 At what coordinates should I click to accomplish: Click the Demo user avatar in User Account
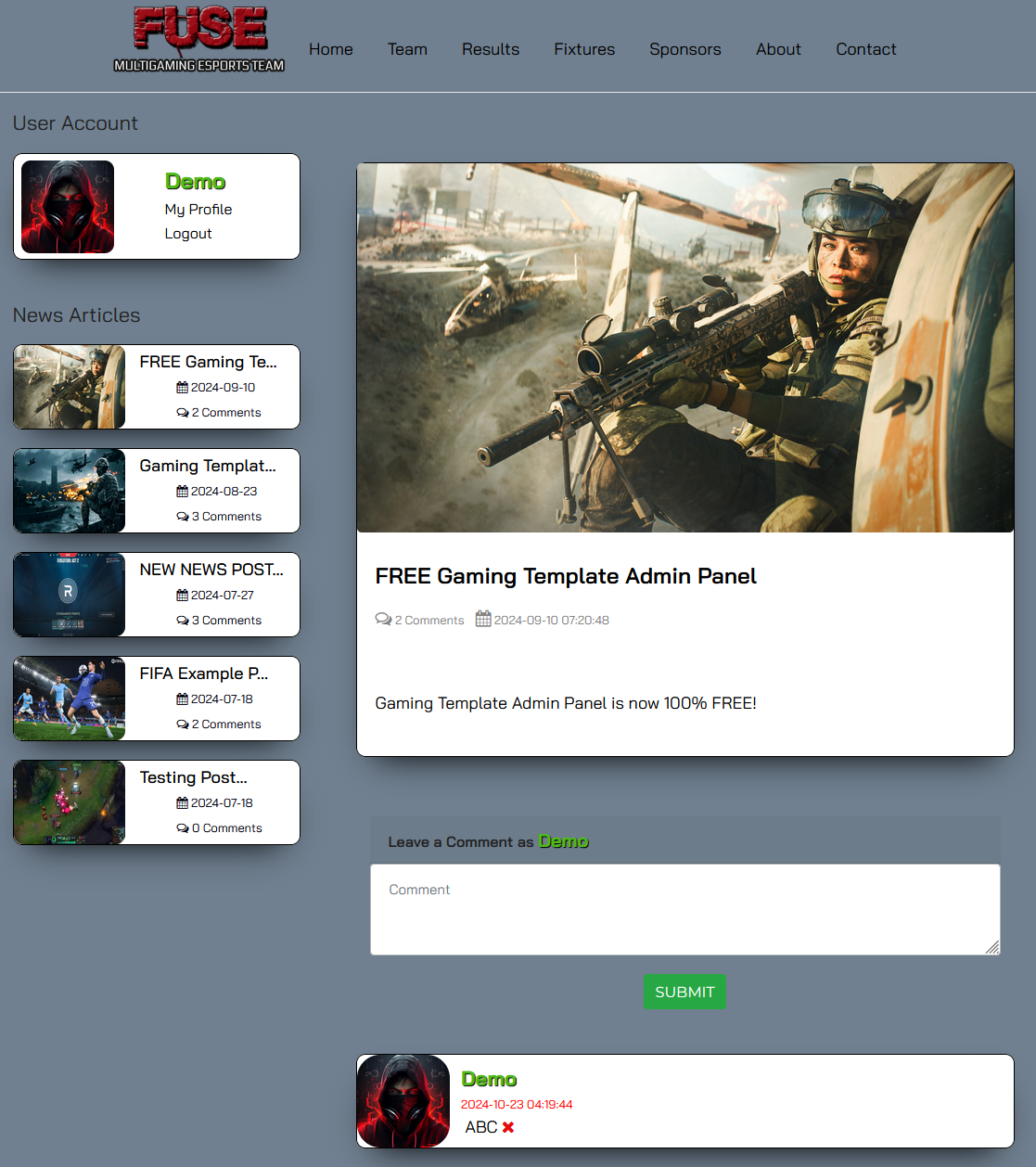click(68, 207)
